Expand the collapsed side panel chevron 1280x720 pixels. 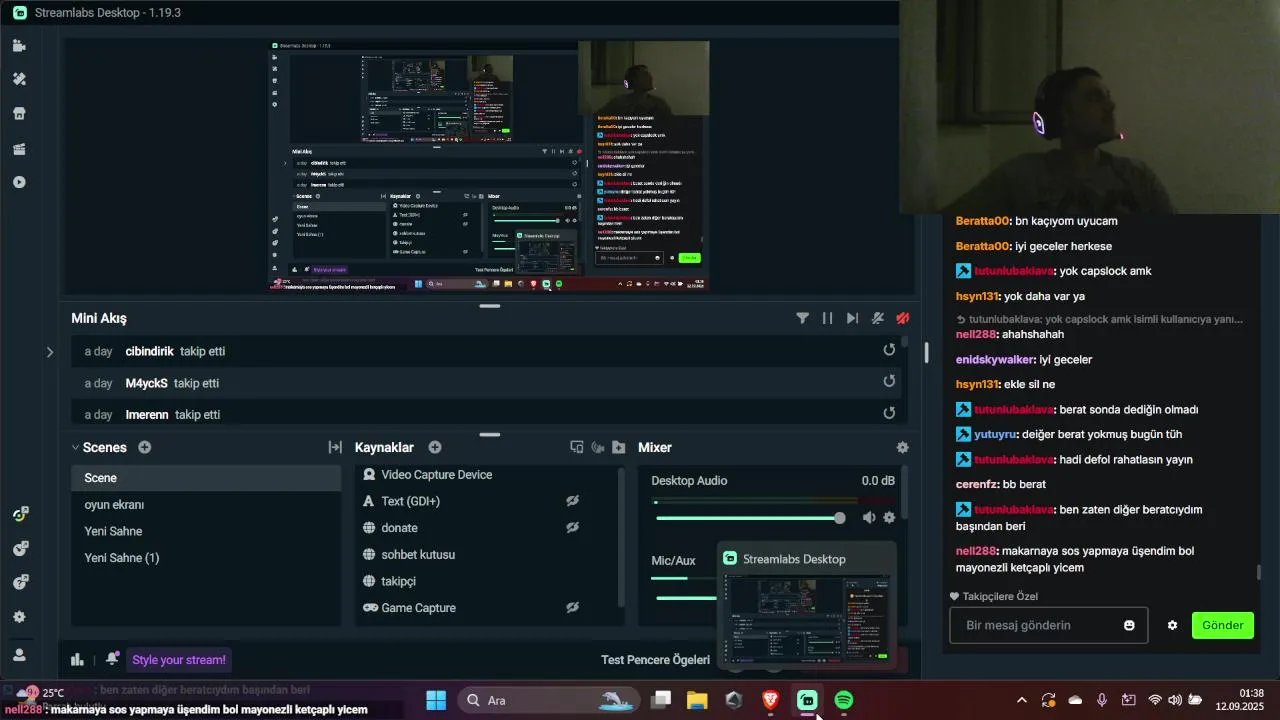tap(50, 352)
